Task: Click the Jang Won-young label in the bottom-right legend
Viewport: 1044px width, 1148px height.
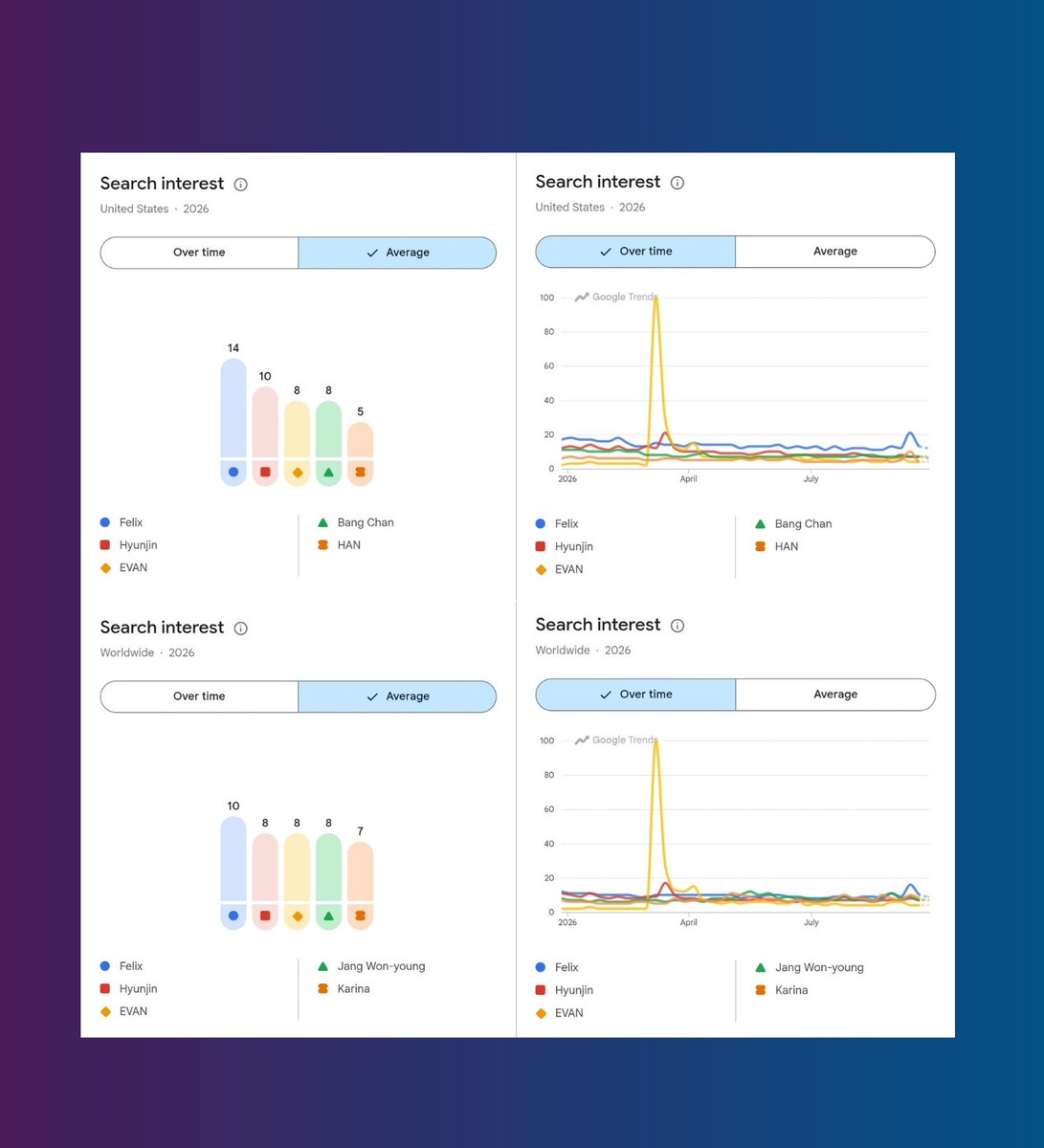Action: pos(819,967)
